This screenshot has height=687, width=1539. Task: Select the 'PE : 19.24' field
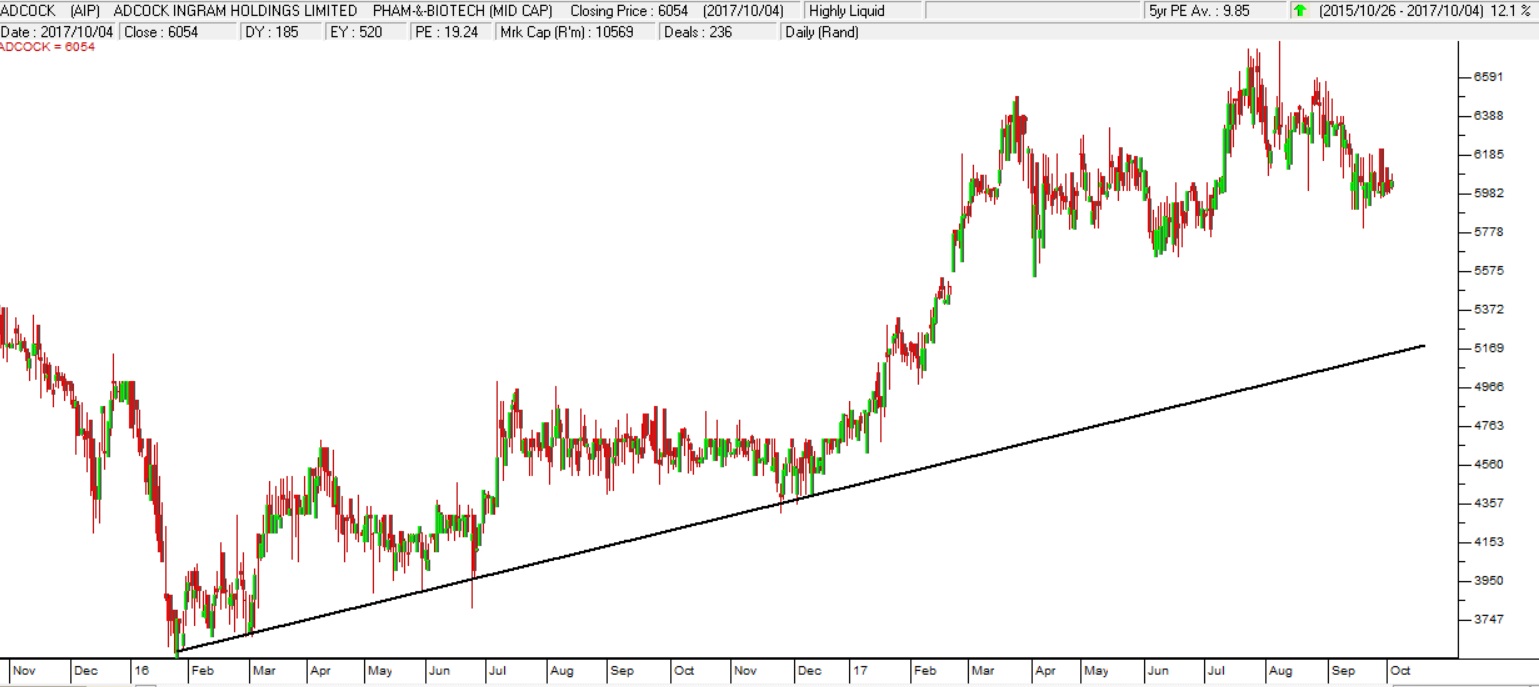coord(452,31)
